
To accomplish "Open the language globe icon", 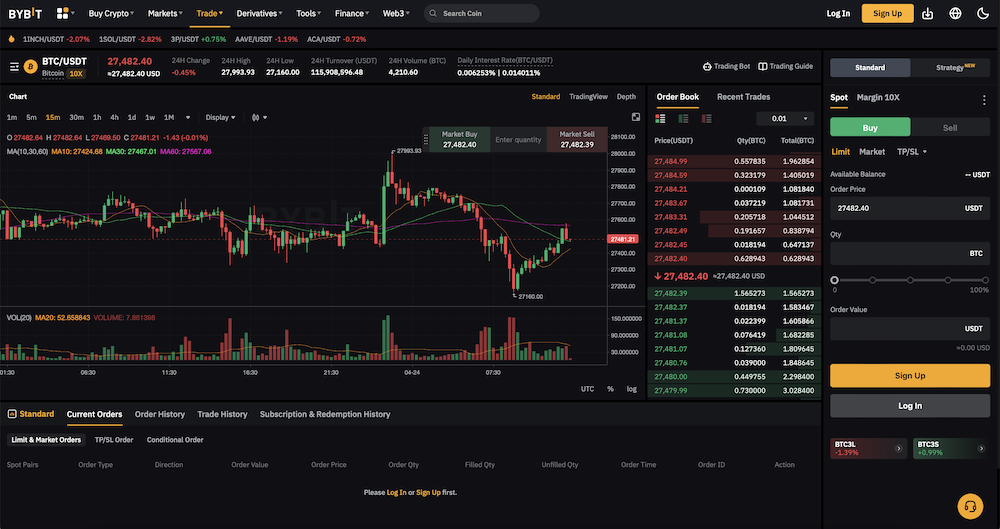I will [x=955, y=14].
